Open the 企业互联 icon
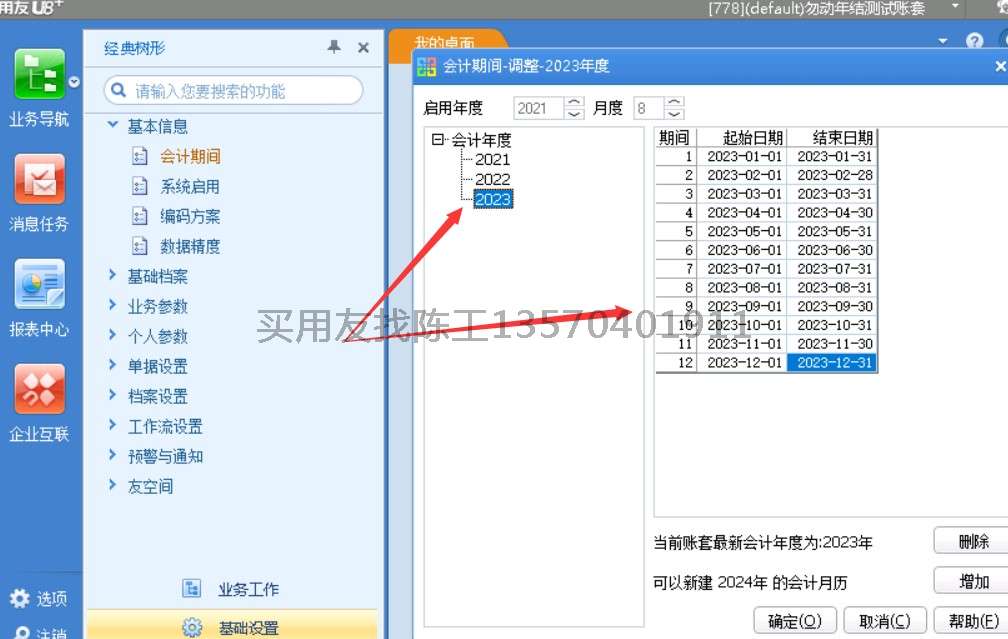The image size is (1008, 639). click(x=39, y=389)
